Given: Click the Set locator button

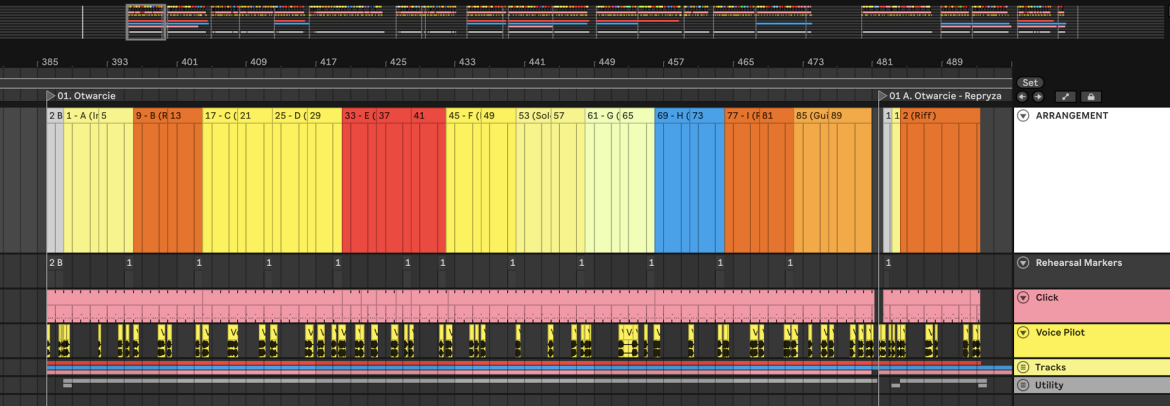Looking at the screenshot, I should coord(1030,83).
